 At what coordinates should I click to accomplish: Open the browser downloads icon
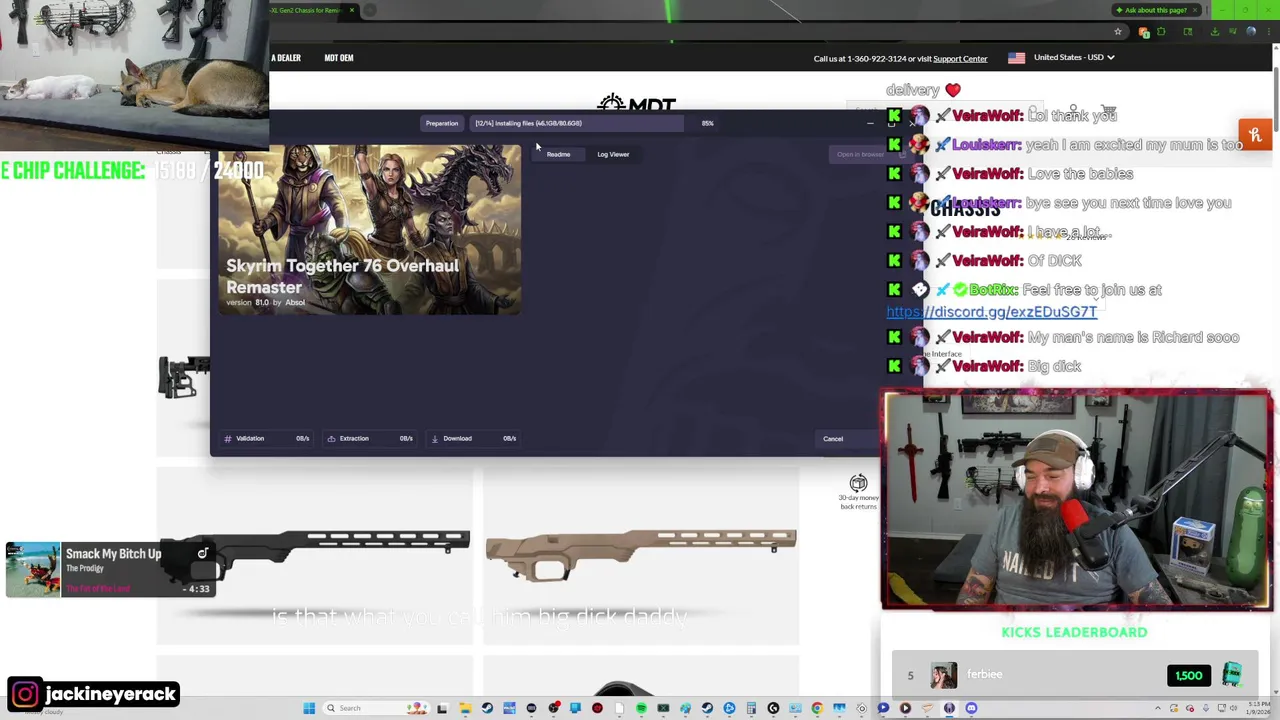pyautogui.click(x=1215, y=31)
